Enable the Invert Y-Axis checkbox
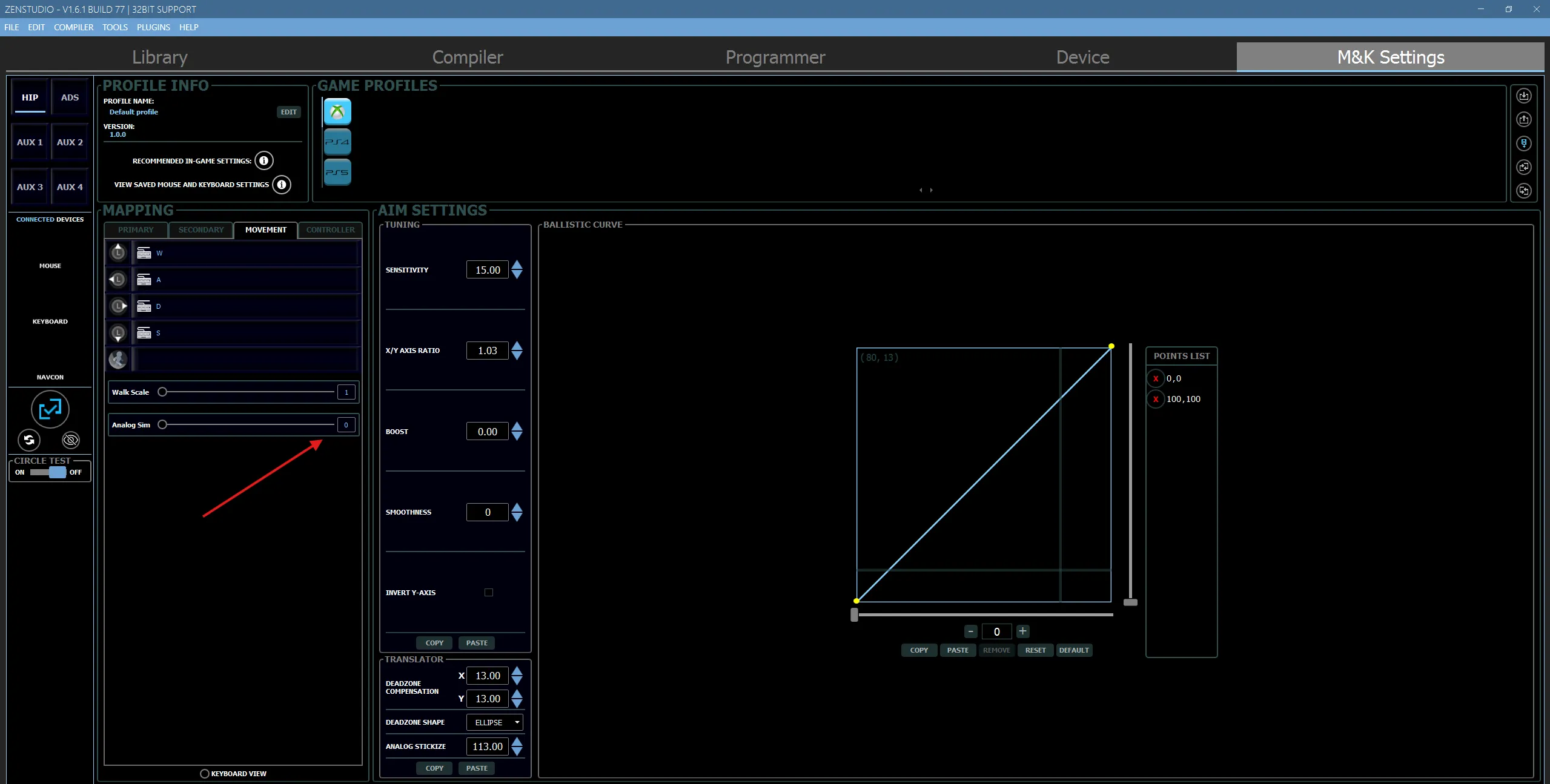 [489, 592]
